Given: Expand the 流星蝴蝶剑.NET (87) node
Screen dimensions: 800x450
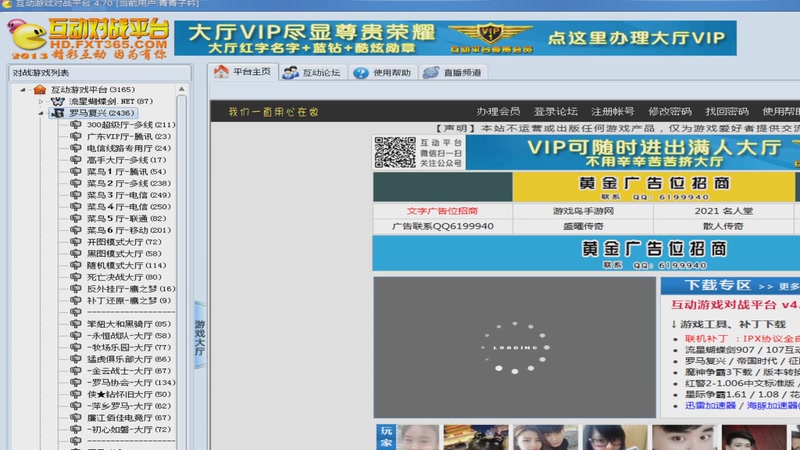Looking at the screenshot, I should pyautogui.click(x=41, y=102).
